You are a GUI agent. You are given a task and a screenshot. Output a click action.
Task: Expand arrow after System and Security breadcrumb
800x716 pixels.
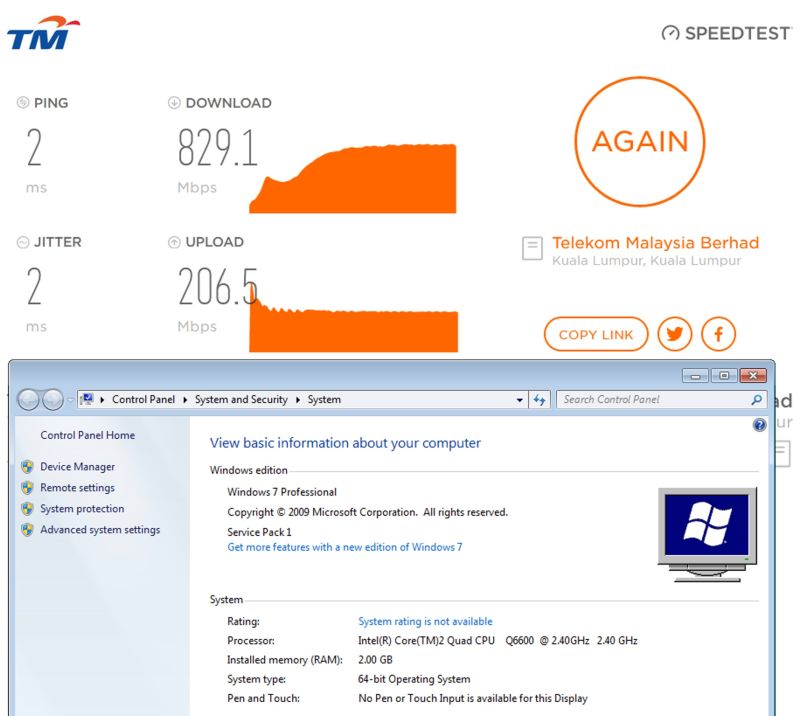coord(298,400)
